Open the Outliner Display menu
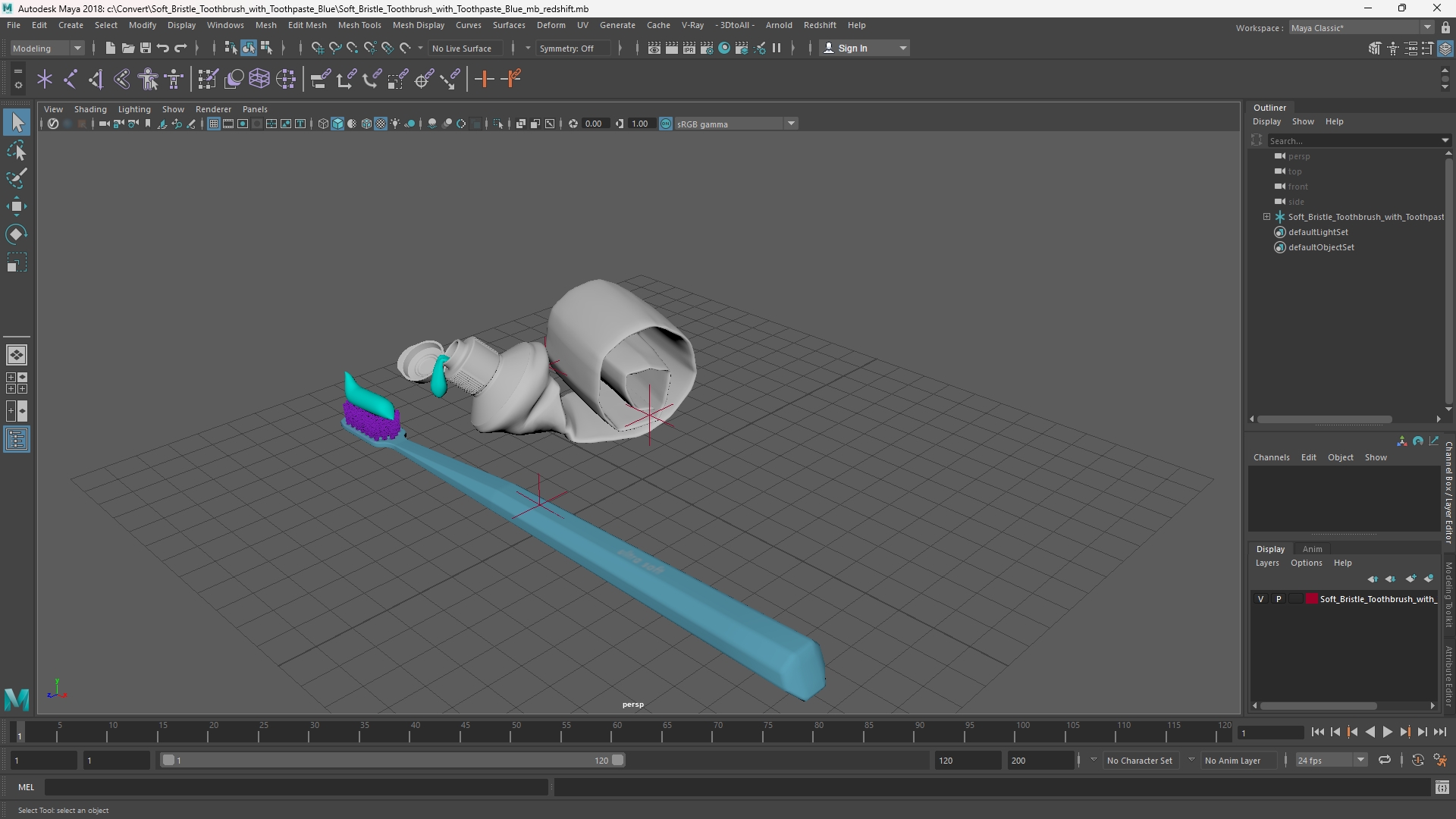Screen dimensions: 1456x819 pyautogui.click(x=1266, y=121)
